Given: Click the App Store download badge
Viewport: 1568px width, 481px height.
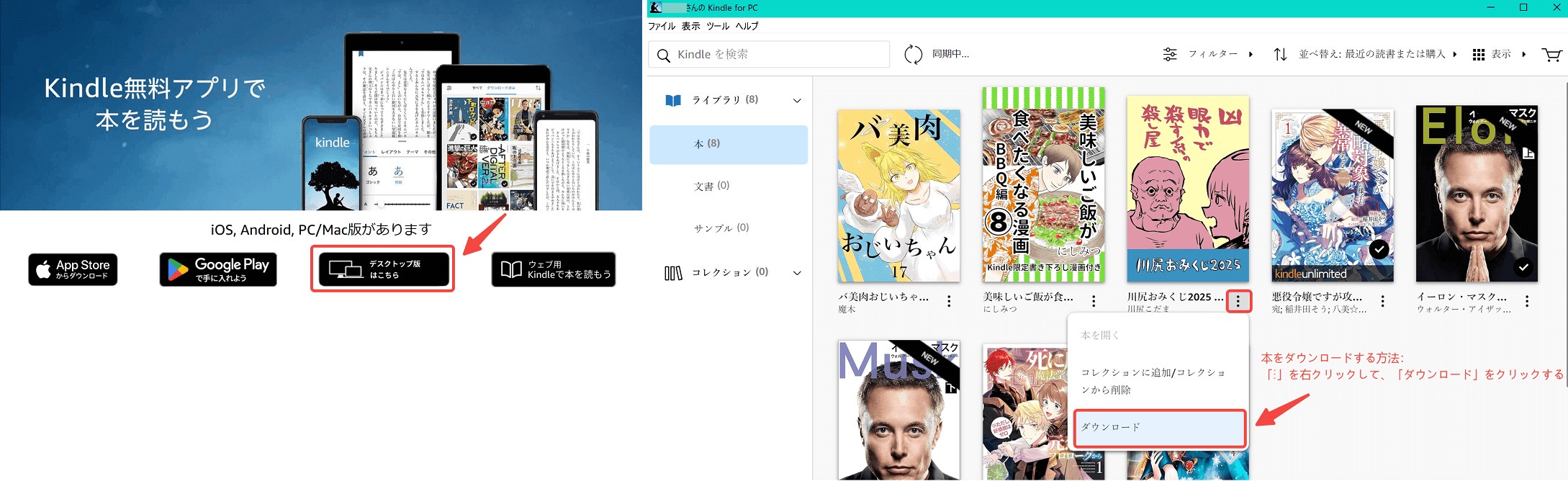Looking at the screenshot, I should click(x=73, y=269).
